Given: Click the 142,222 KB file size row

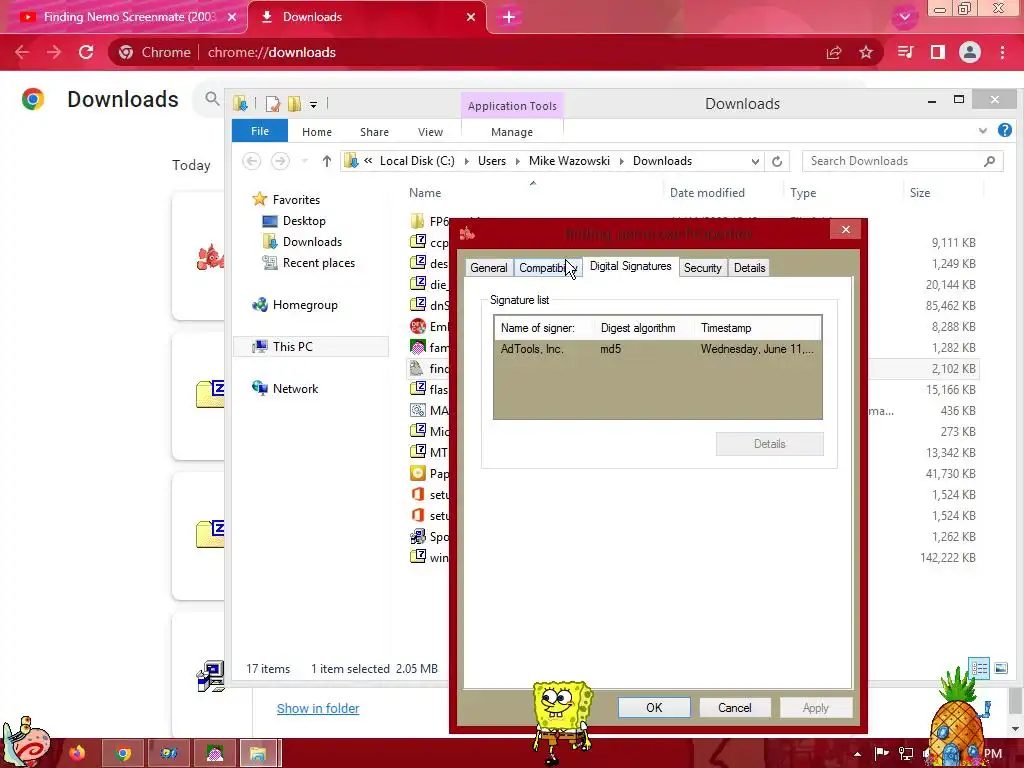Looking at the screenshot, I should point(948,558).
